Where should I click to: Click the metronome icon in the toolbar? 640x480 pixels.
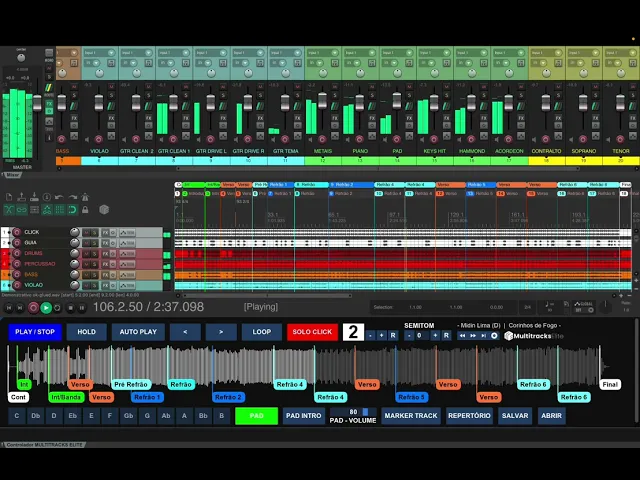point(85,197)
